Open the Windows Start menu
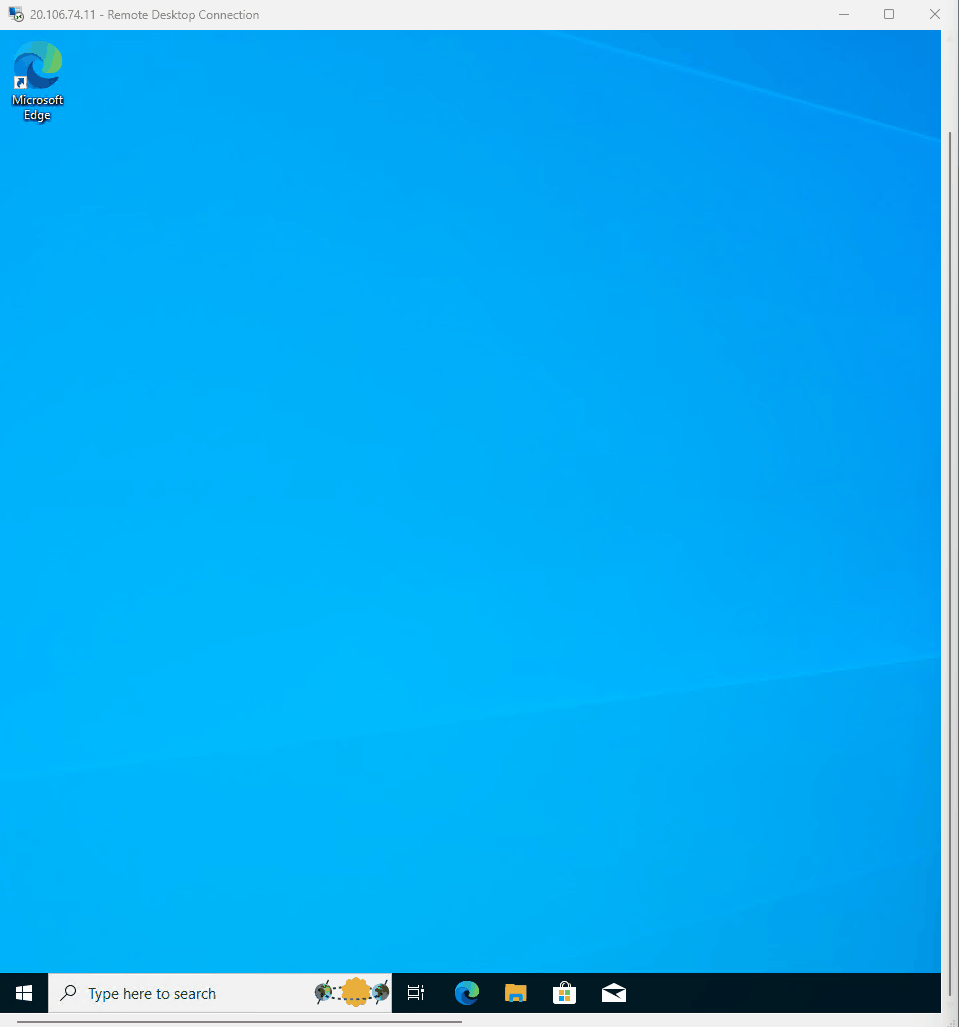This screenshot has height=1027, width=959. tap(24, 993)
